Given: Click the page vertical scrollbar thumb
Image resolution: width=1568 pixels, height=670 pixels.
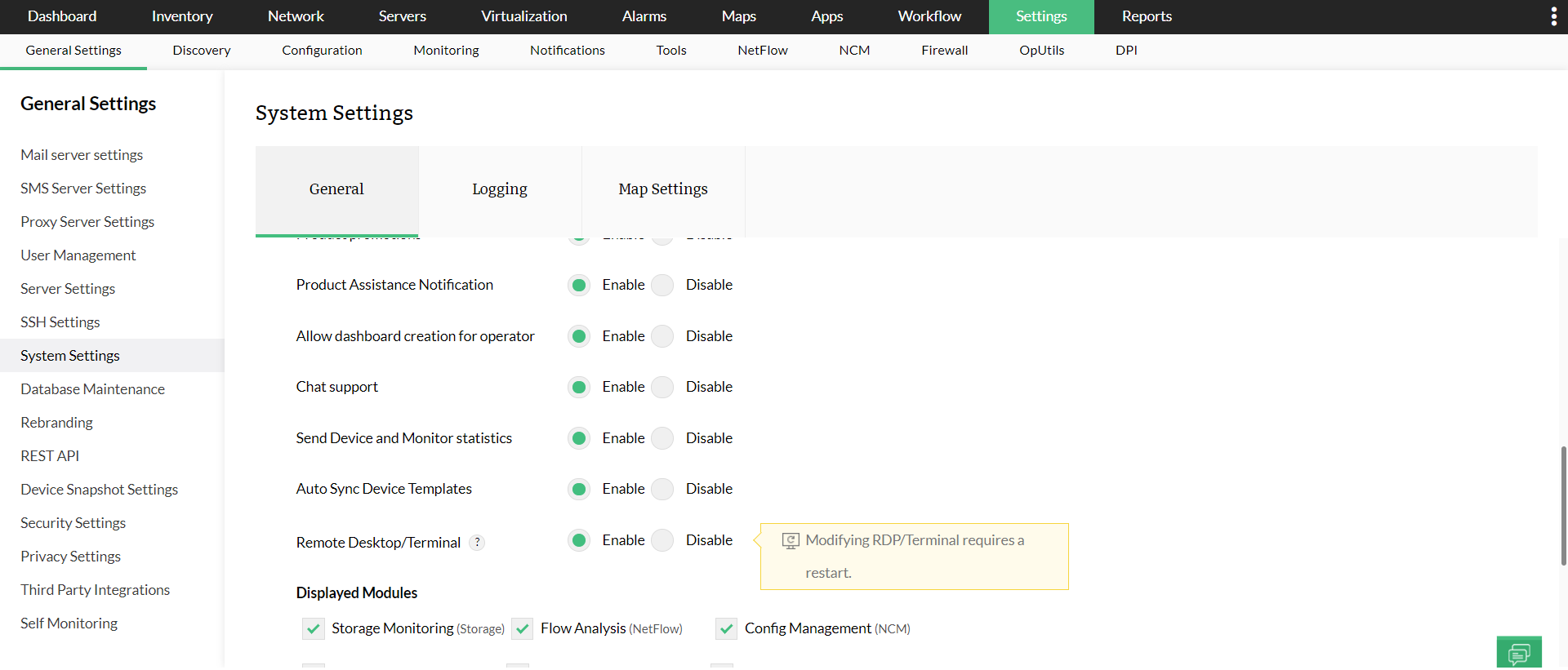Looking at the screenshot, I should pos(1563,506).
